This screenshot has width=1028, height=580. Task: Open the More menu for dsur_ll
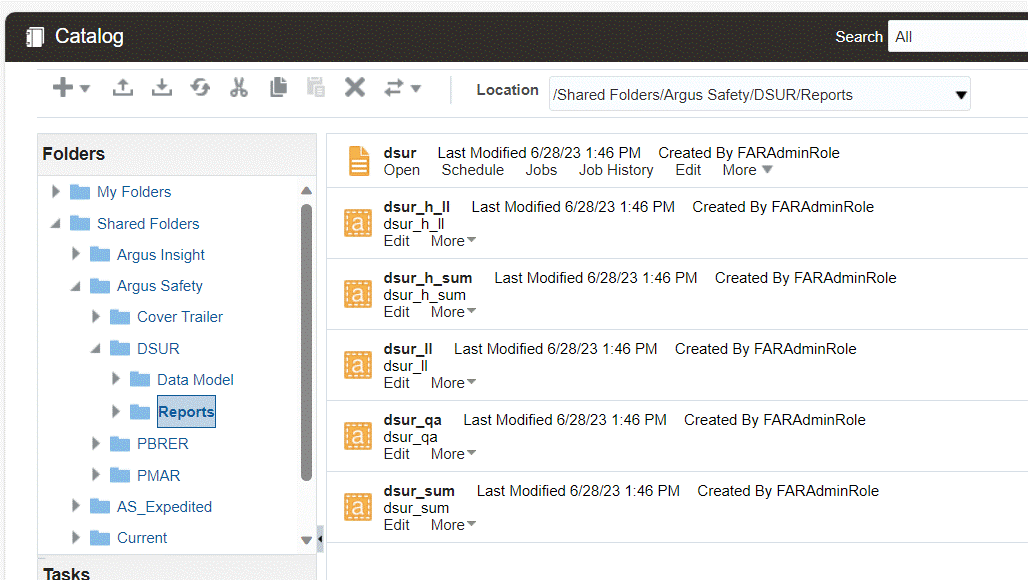click(453, 383)
